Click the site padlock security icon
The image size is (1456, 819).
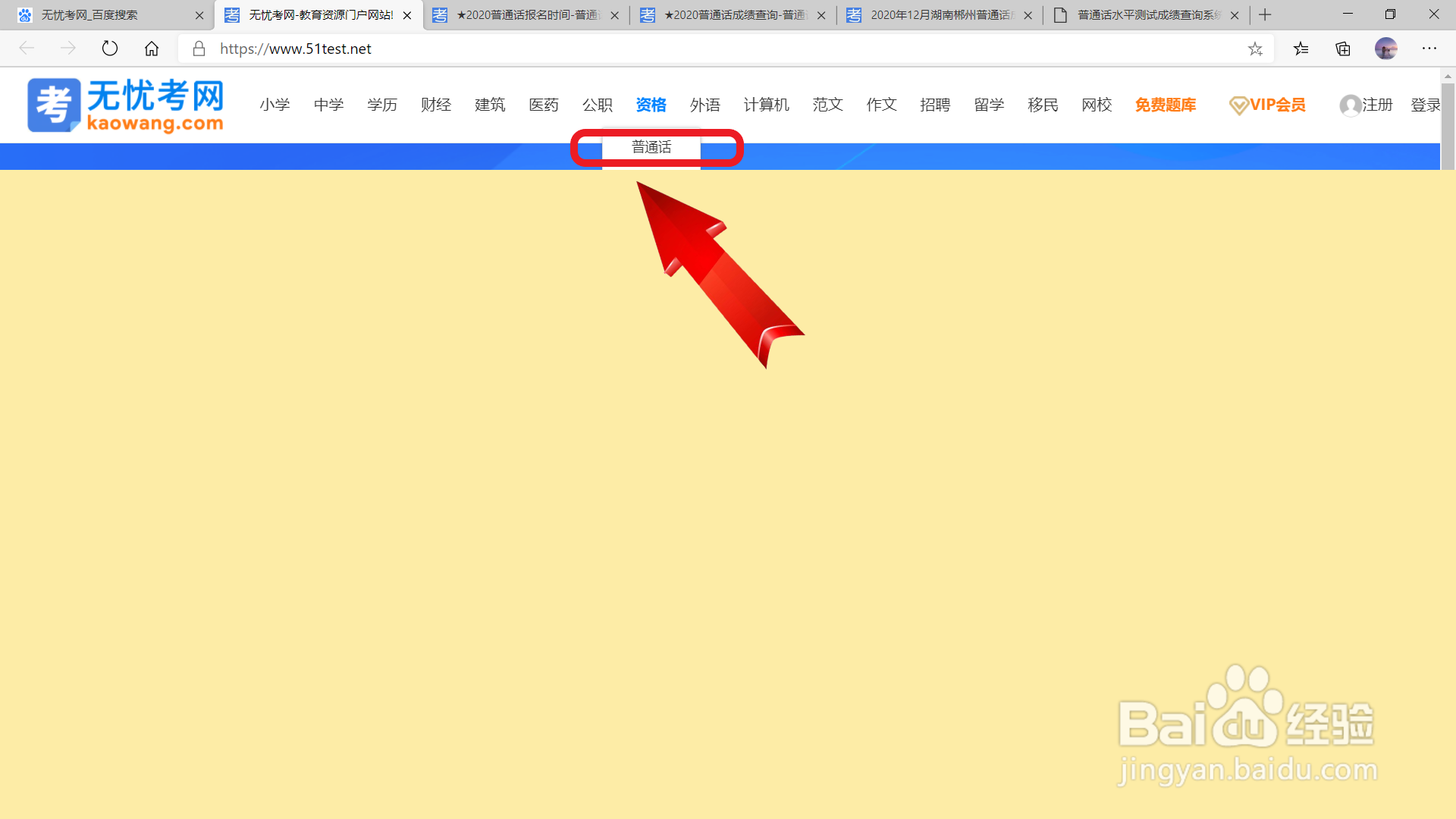(x=199, y=49)
